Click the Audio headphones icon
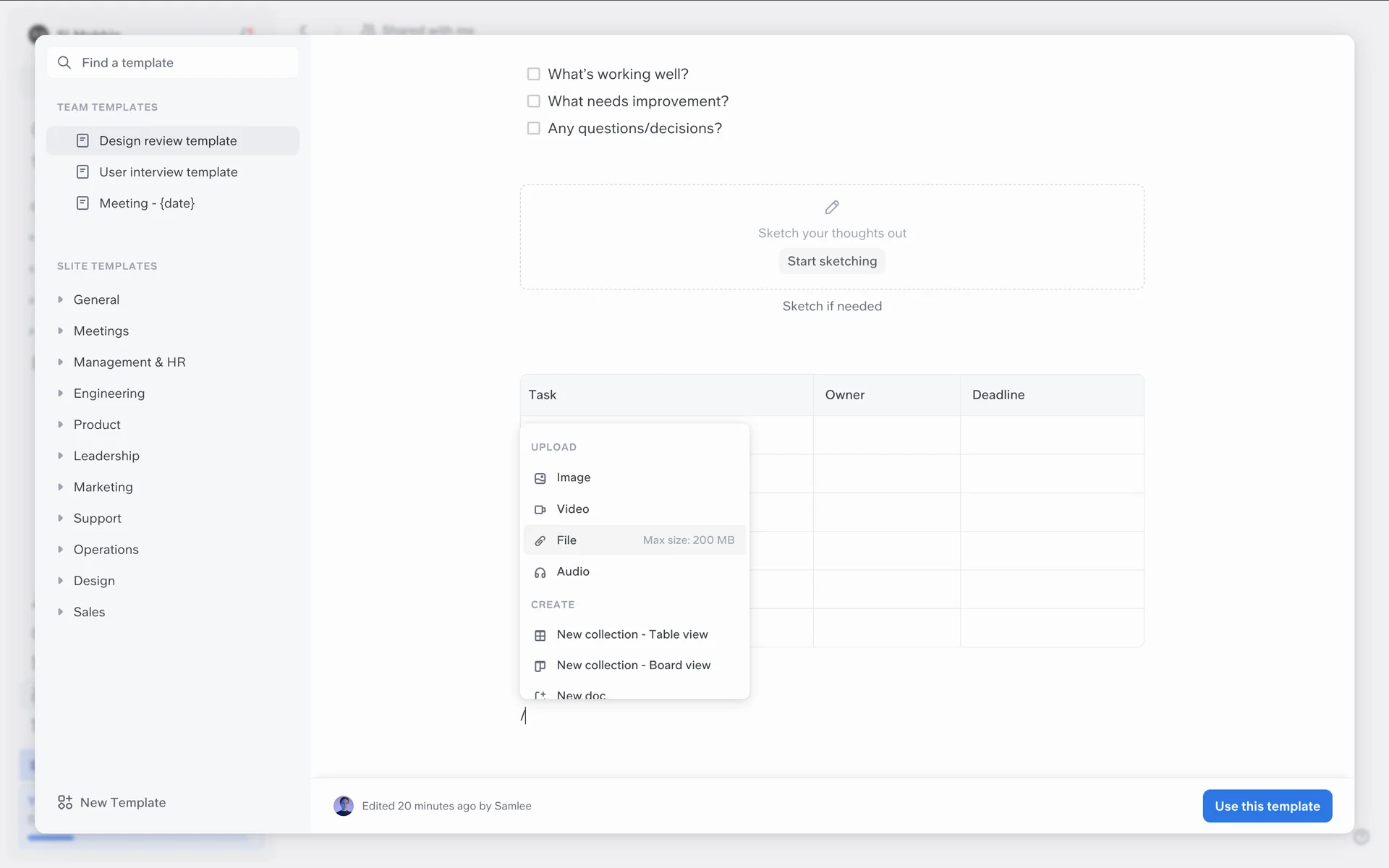 pyautogui.click(x=540, y=572)
